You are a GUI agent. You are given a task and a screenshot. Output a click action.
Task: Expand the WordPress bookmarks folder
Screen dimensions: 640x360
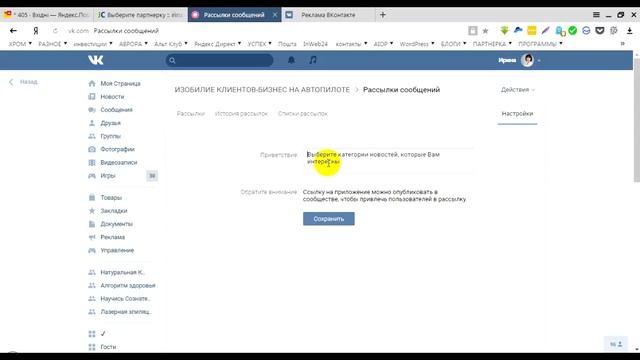(417, 44)
